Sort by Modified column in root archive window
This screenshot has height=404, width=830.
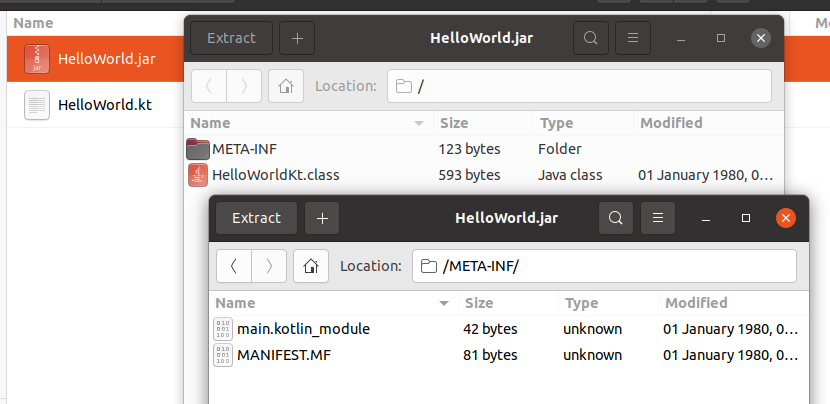[708, 123]
